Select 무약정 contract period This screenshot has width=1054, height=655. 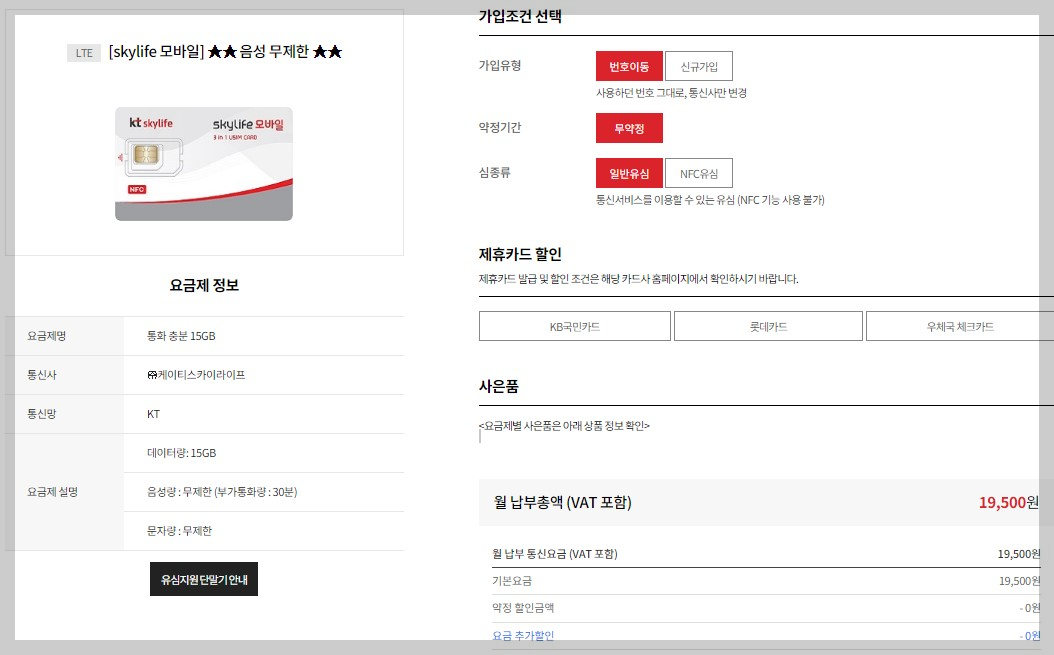629,128
